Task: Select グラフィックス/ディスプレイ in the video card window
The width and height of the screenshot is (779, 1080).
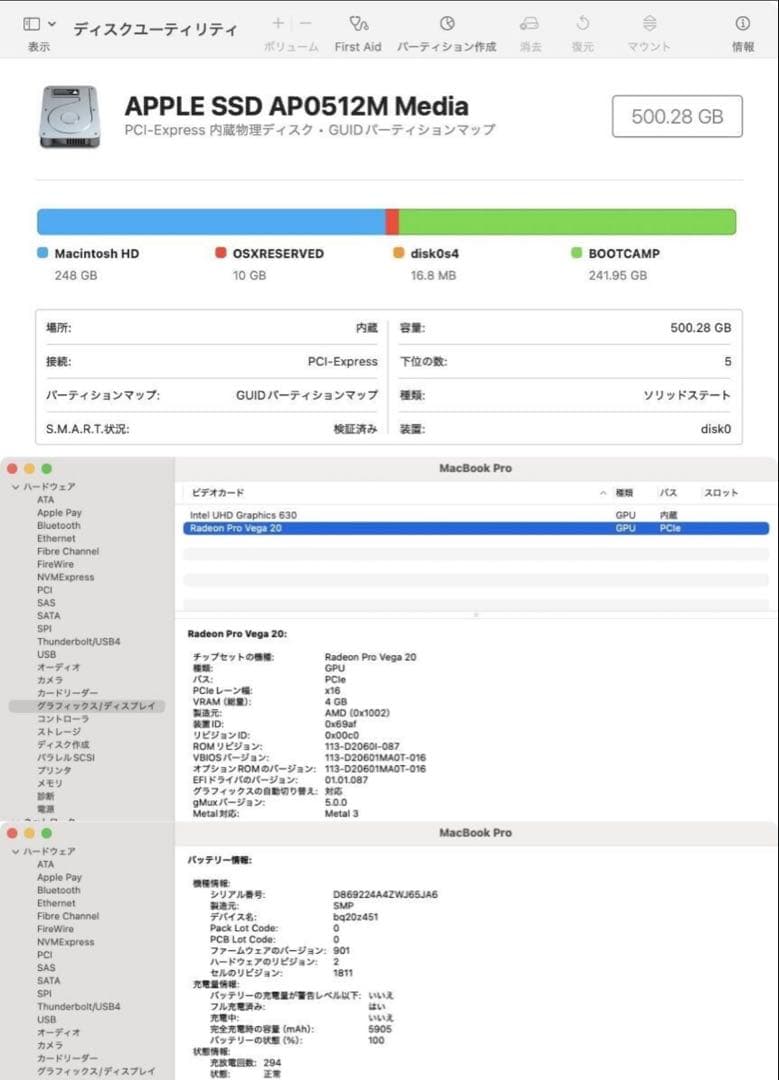Action: [x=87, y=706]
